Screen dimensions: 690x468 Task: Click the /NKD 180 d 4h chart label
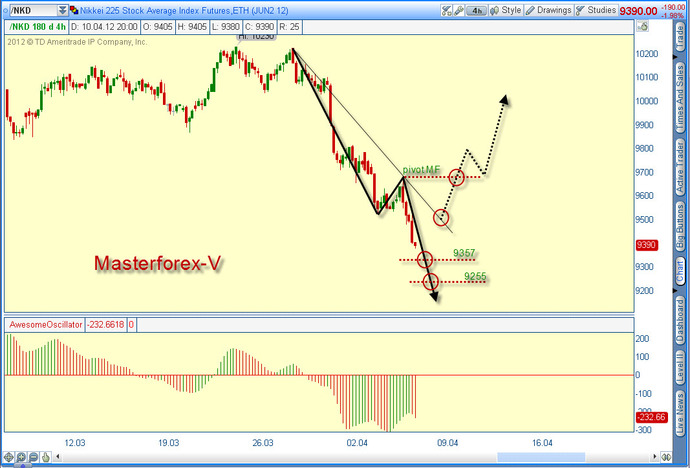(x=37, y=27)
